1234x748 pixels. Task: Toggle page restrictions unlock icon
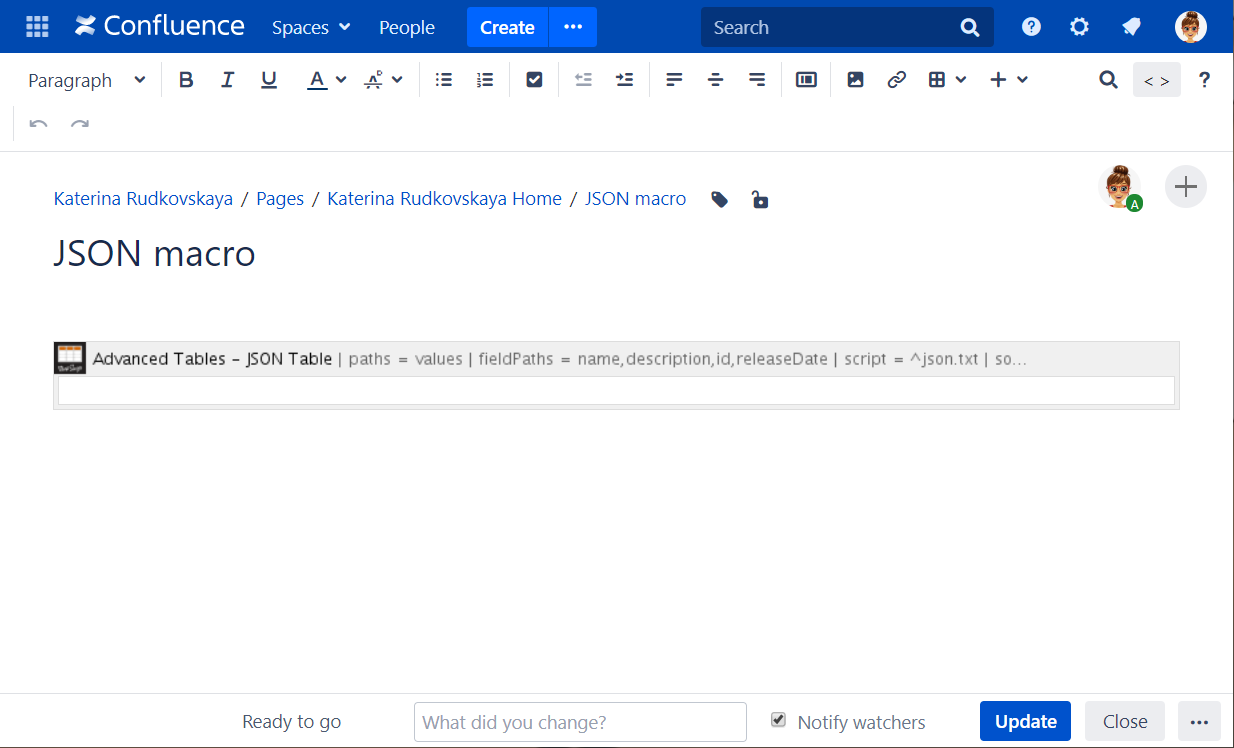point(760,200)
